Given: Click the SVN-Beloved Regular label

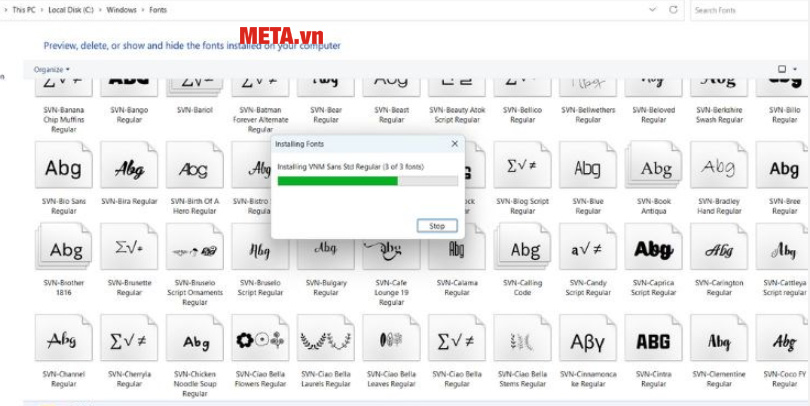Looking at the screenshot, I should (x=653, y=115).
